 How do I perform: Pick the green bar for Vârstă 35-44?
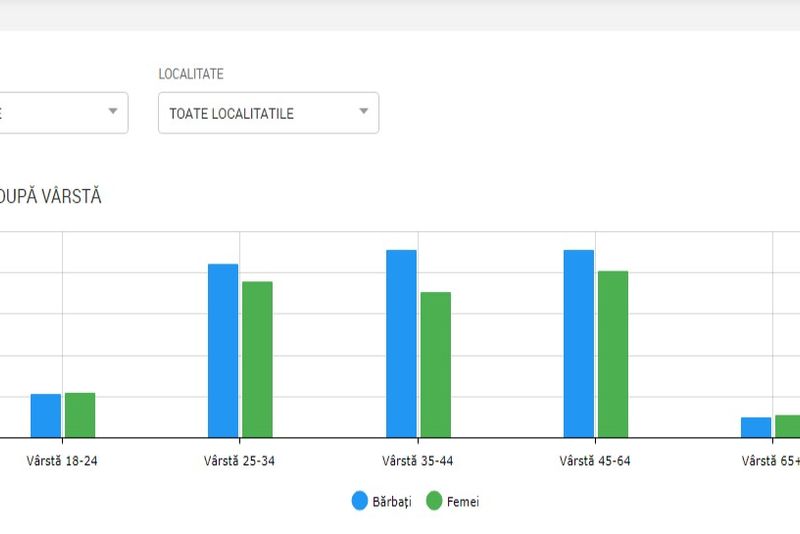click(435, 365)
